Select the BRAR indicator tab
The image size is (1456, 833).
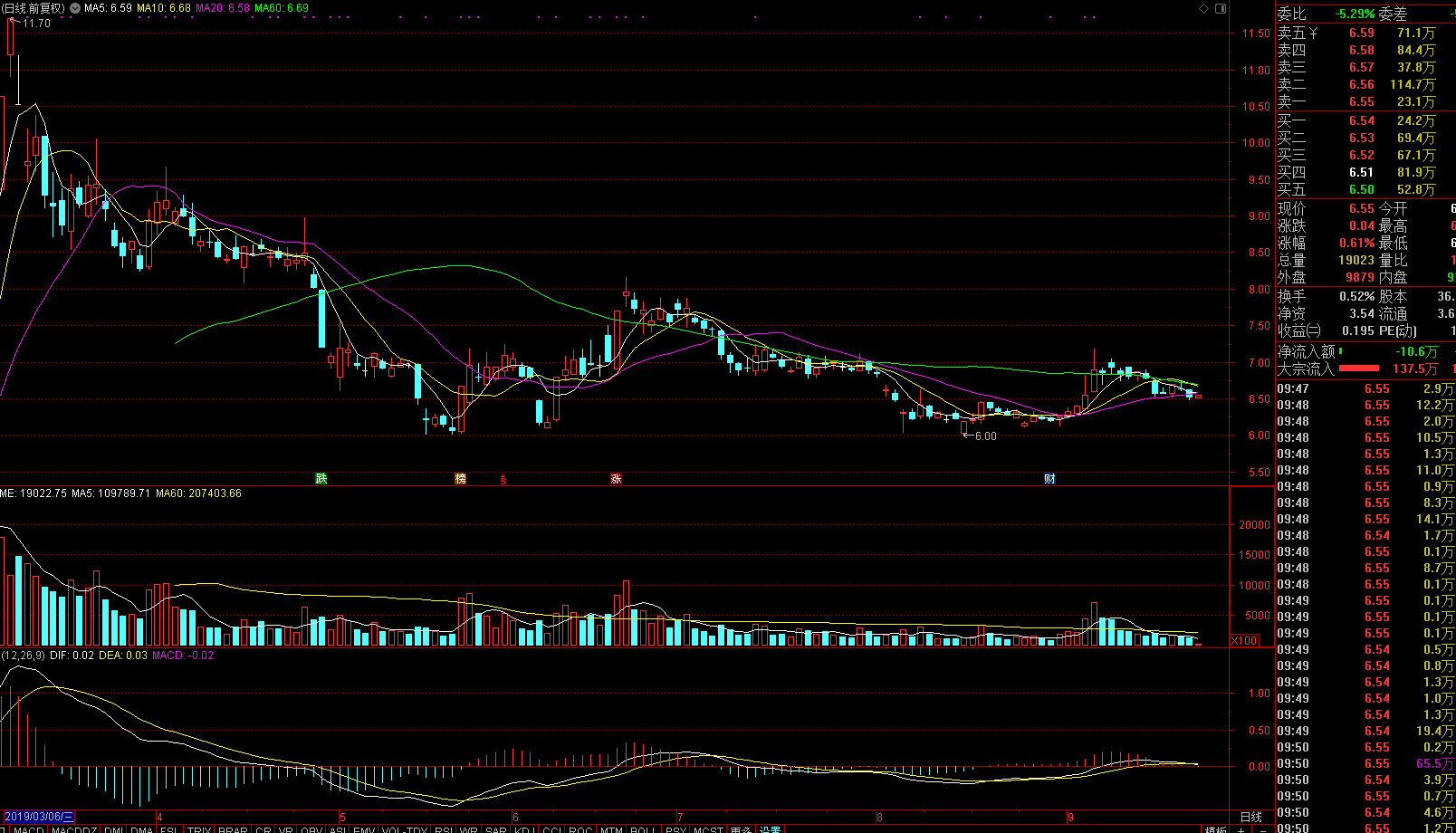[233, 828]
